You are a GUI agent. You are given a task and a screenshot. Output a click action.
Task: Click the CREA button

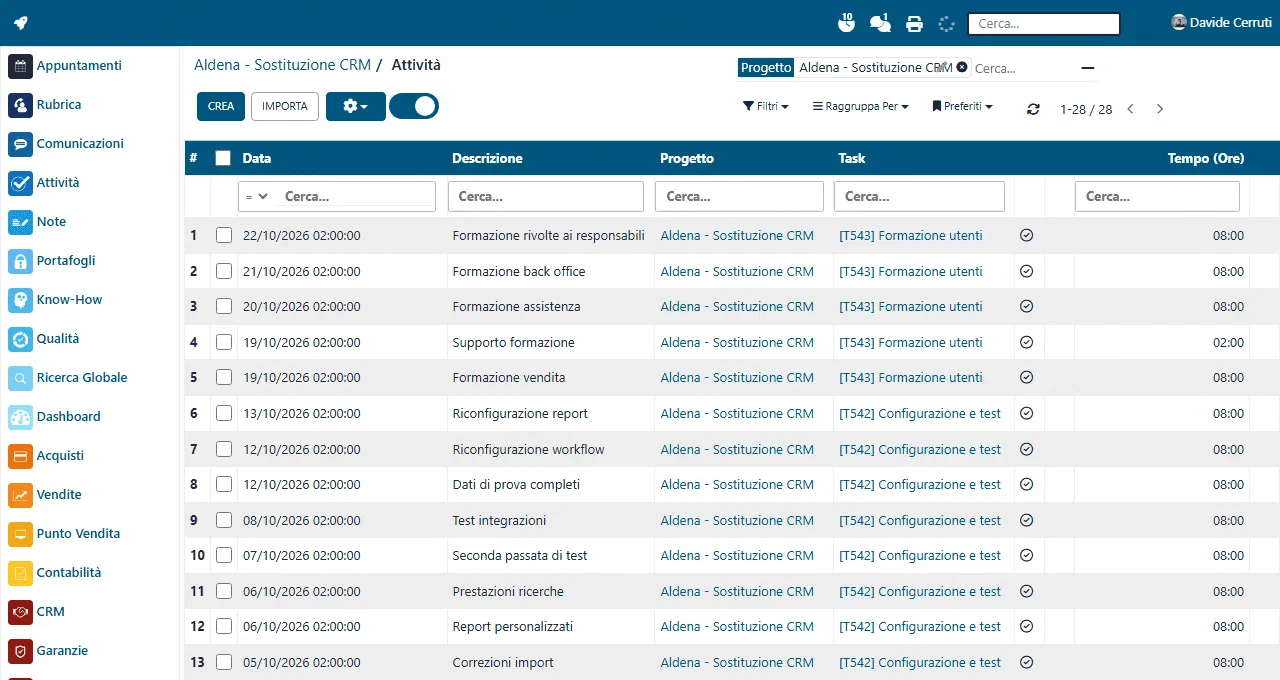(x=221, y=106)
